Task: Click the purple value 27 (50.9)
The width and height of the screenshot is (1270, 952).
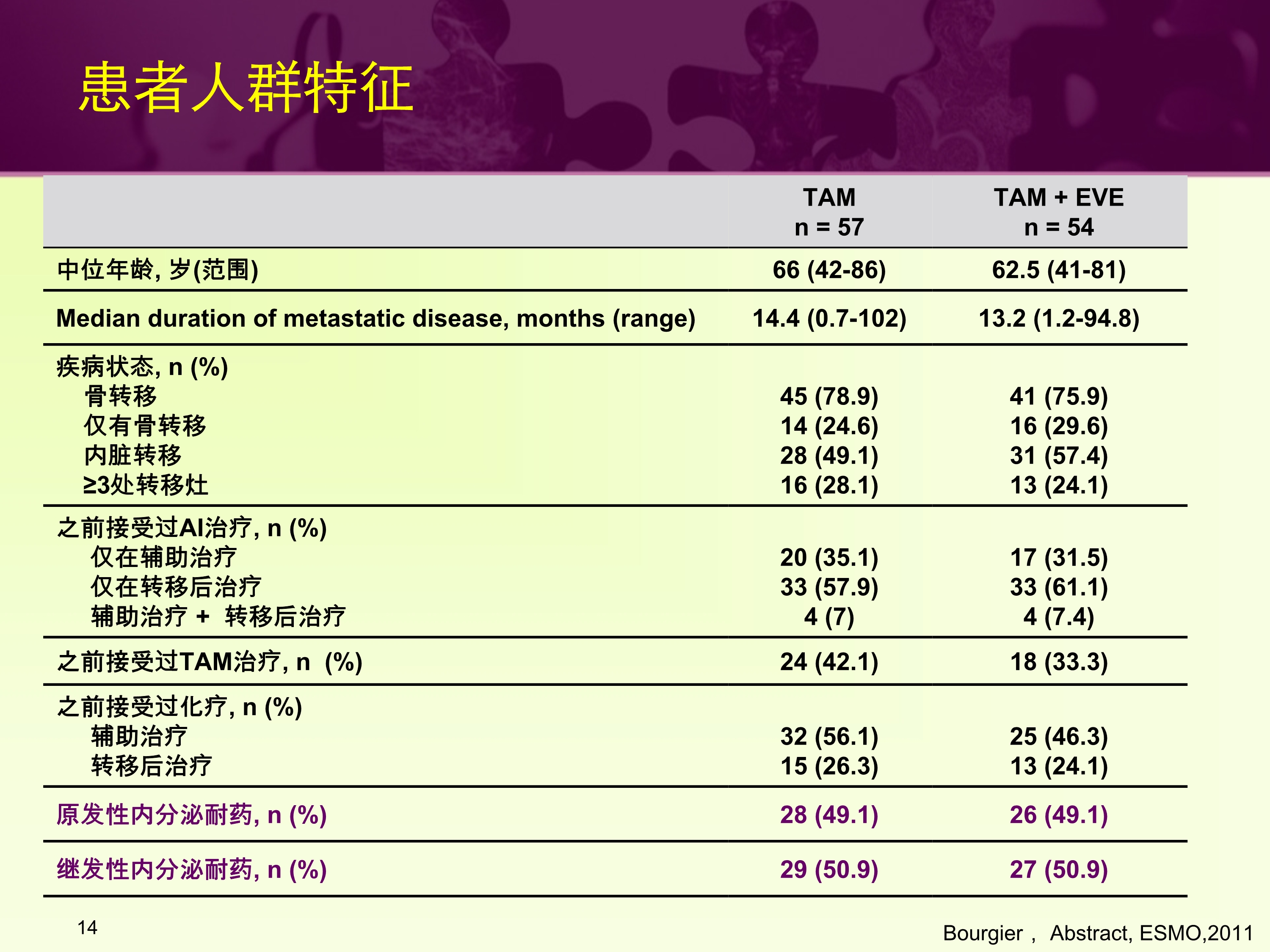Action: 1059,870
